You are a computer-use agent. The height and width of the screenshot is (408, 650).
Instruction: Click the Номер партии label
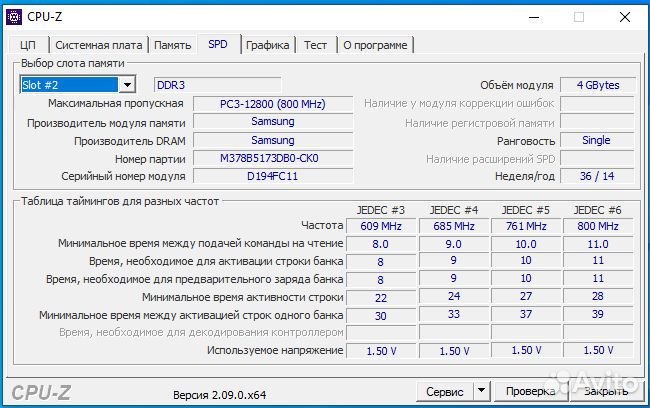point(150,159)
